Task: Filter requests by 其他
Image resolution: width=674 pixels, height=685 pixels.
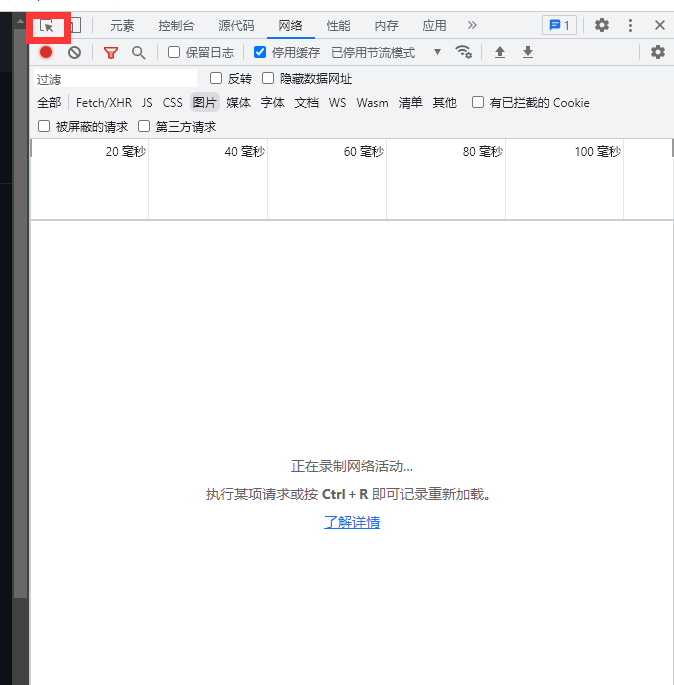Action: 445,103
